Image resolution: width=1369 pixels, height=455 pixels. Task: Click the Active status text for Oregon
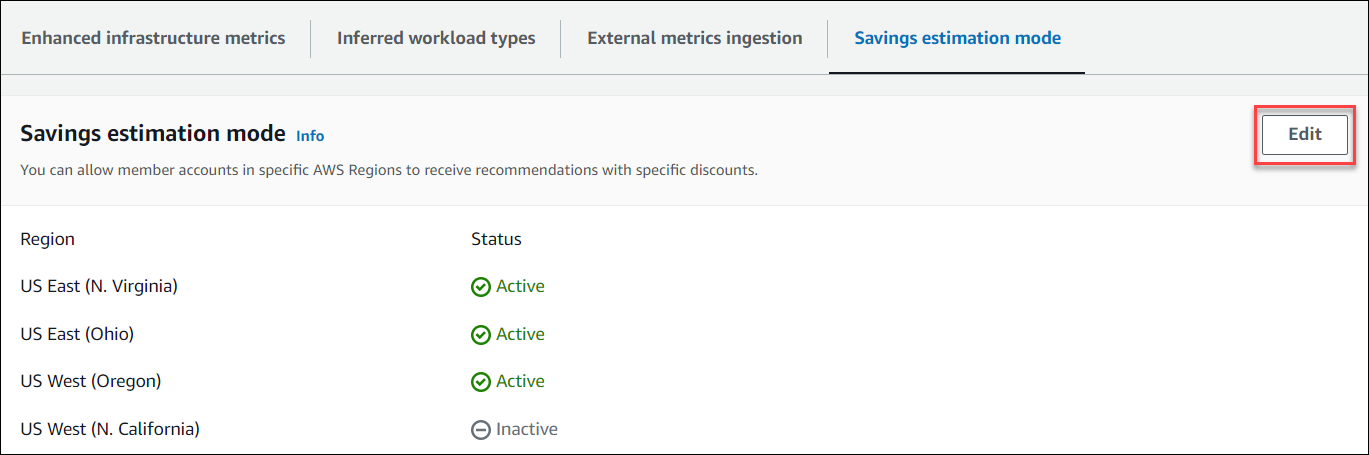(x=520, y=381)
